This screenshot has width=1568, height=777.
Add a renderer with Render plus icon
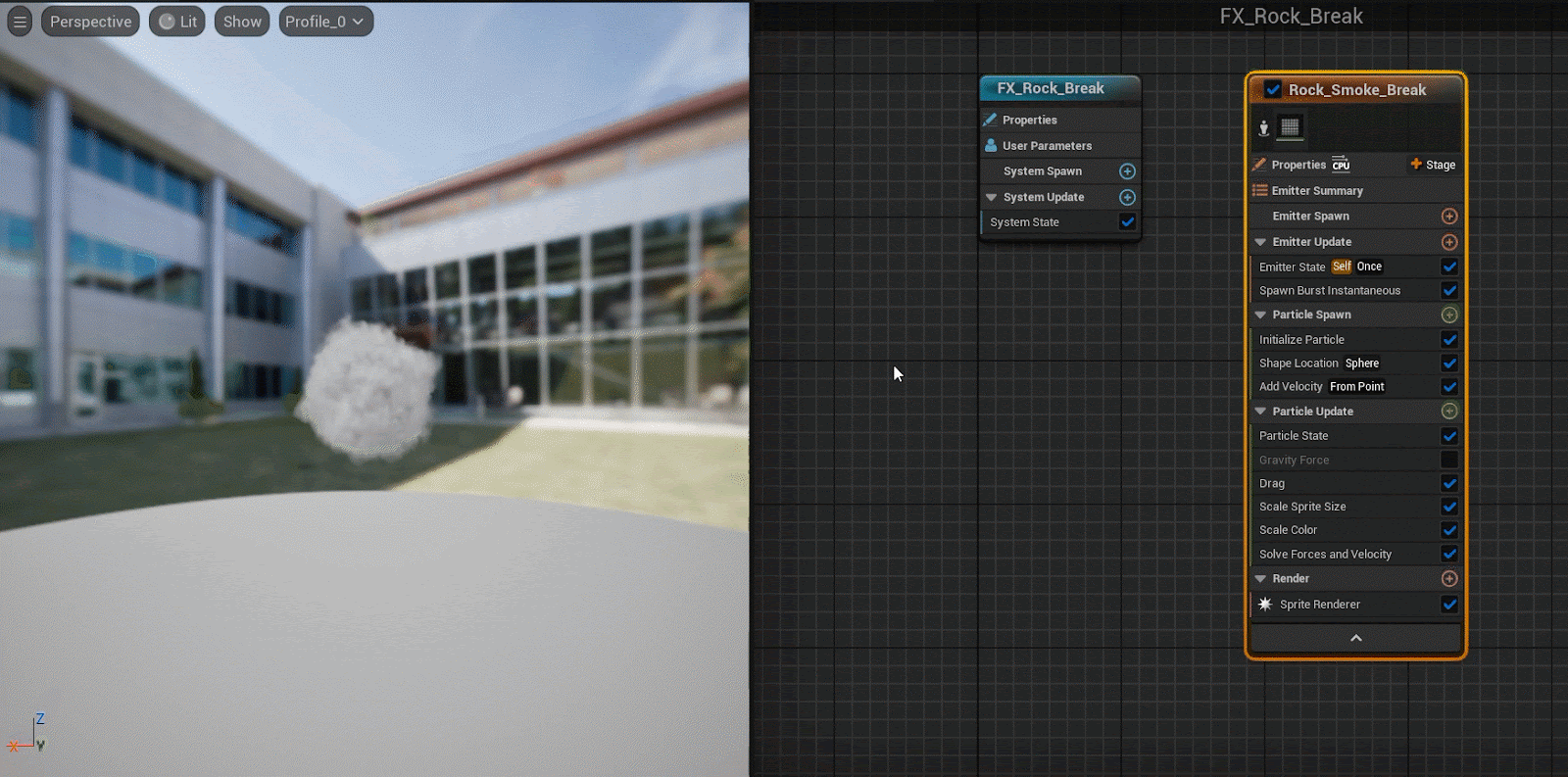[x=1449, y=579]
